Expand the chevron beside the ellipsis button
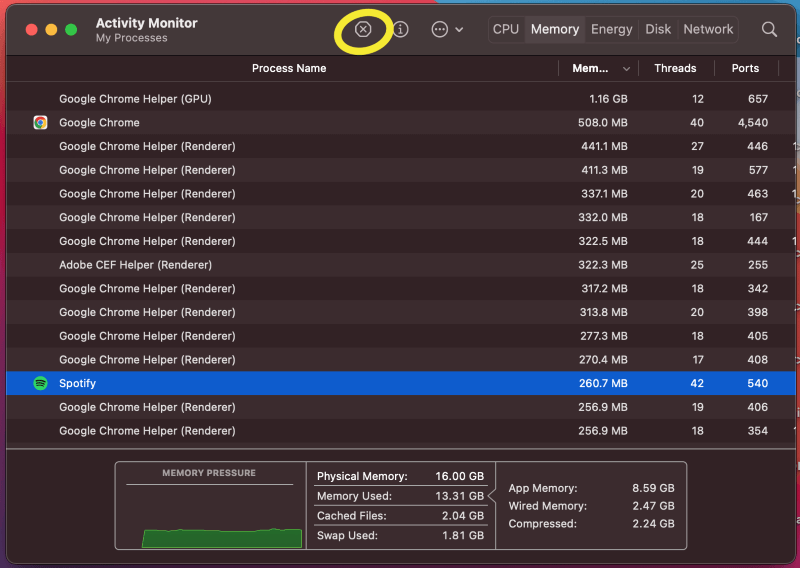This screenshot has height=568, width=800. (459, 30)
